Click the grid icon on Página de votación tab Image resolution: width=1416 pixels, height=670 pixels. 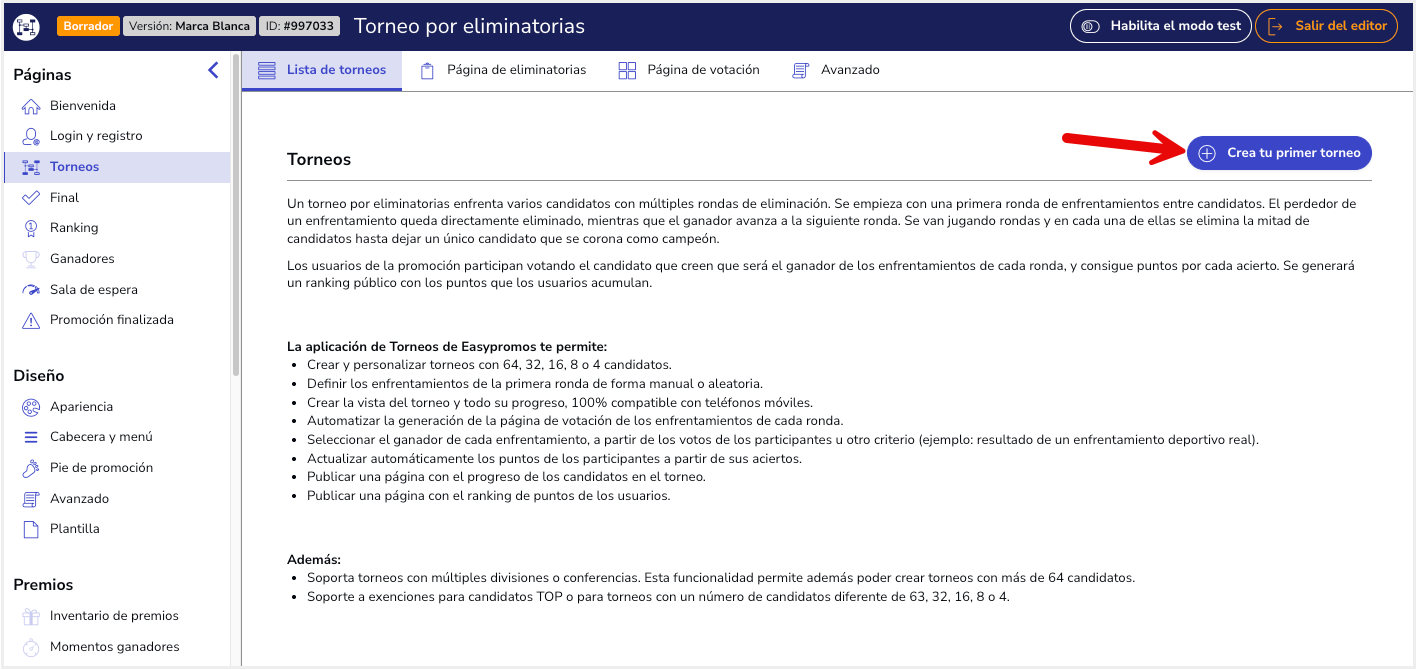tap(627, 70)
